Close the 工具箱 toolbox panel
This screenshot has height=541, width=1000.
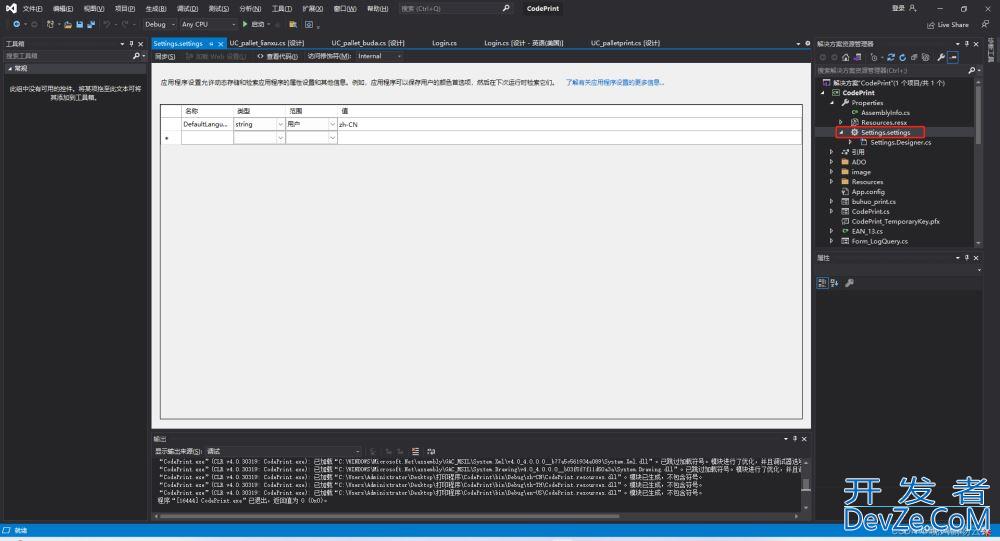[140, 44]
